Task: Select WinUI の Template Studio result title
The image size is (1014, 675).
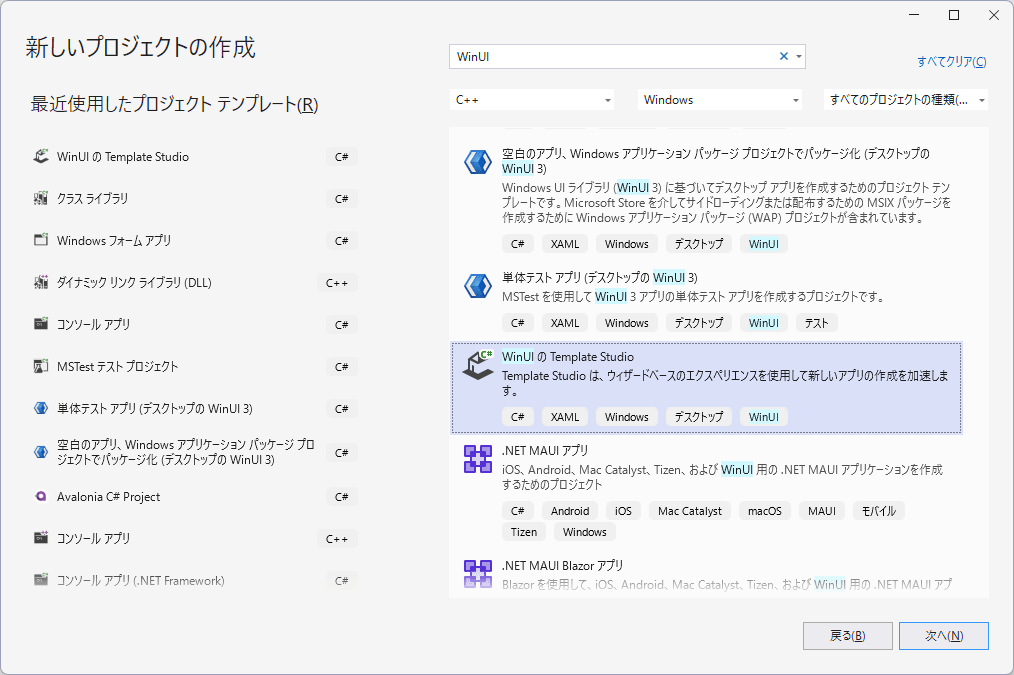Action: coord(568,356)
